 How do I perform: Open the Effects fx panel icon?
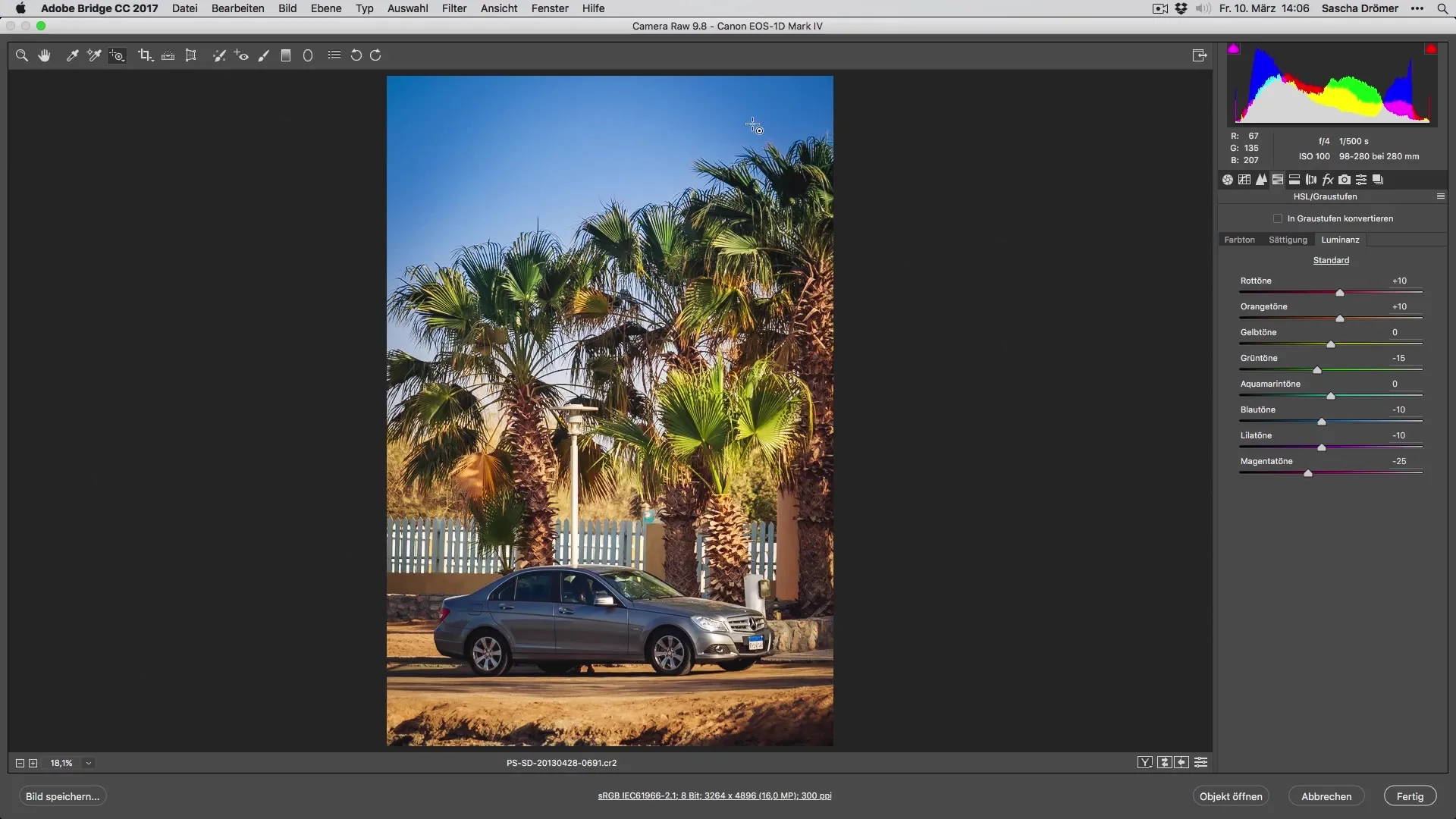pos(1328,180)
